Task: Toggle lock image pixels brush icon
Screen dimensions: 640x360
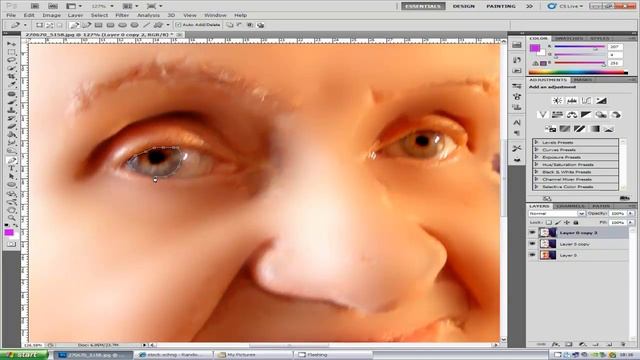Action: (x=558, y=222)
